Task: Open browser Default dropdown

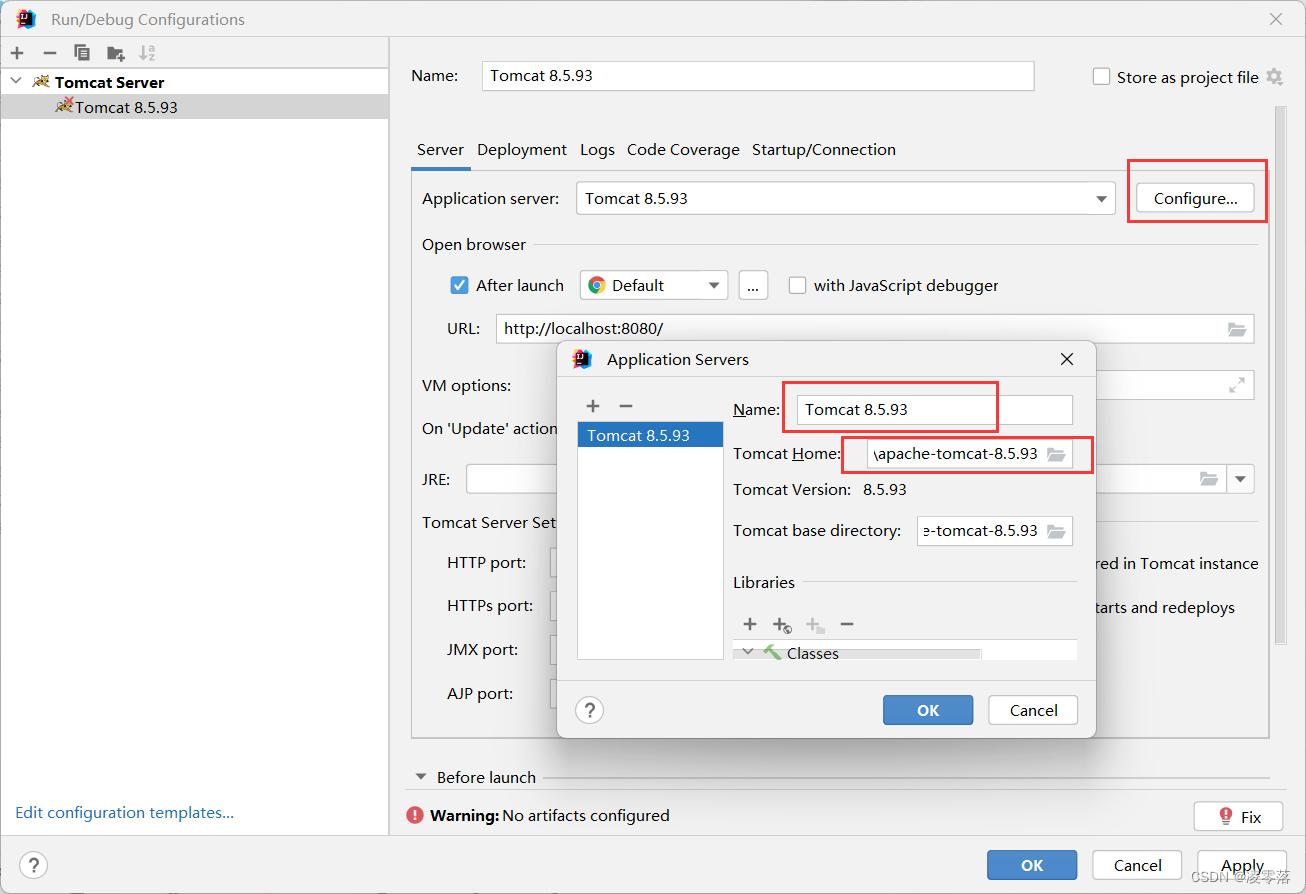Action: coord(654,285)
